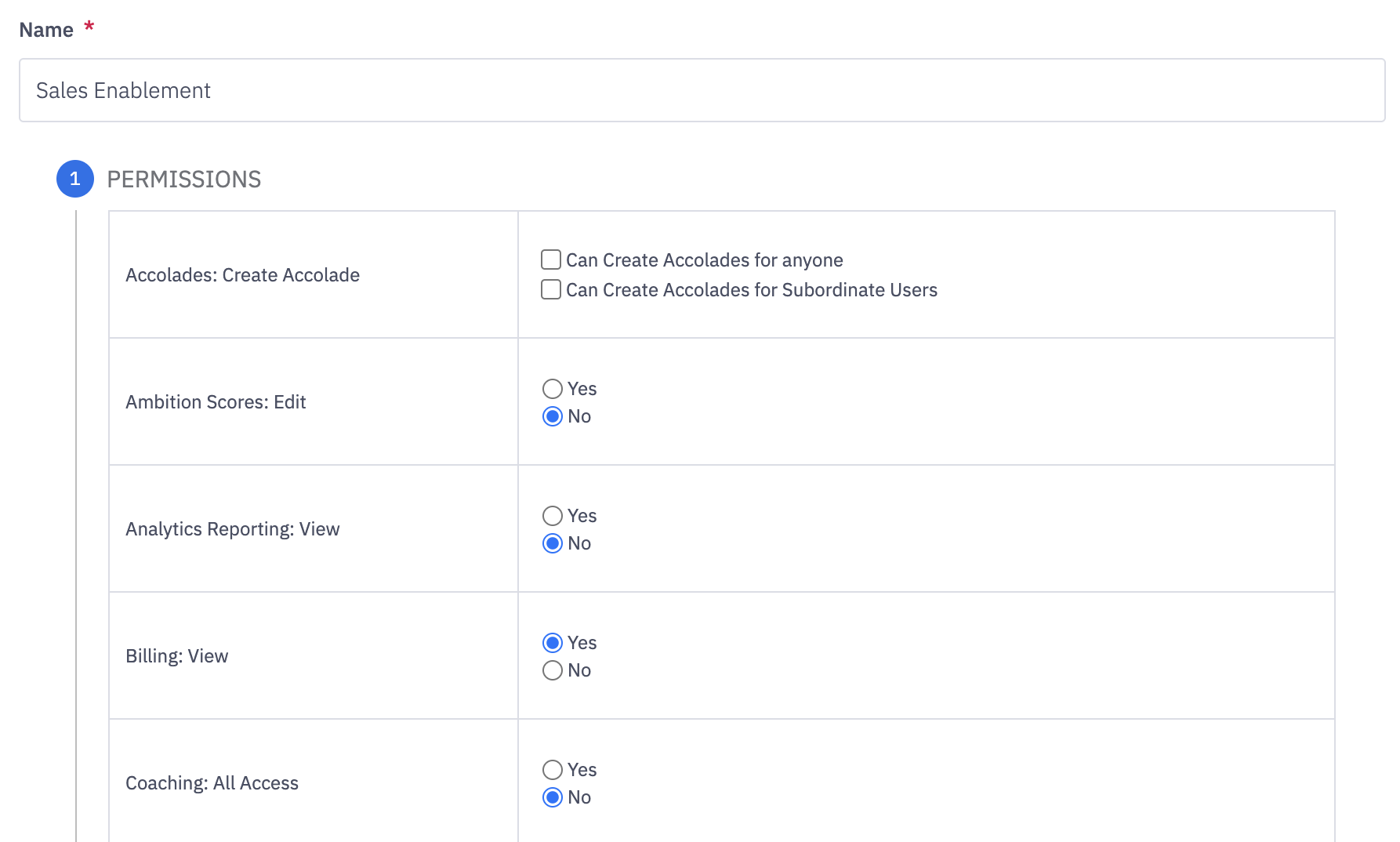Pick Yes for Coaching: All Access
Image resolution: width=1400 pixels, height=842 pixels.
coord(553,770)
